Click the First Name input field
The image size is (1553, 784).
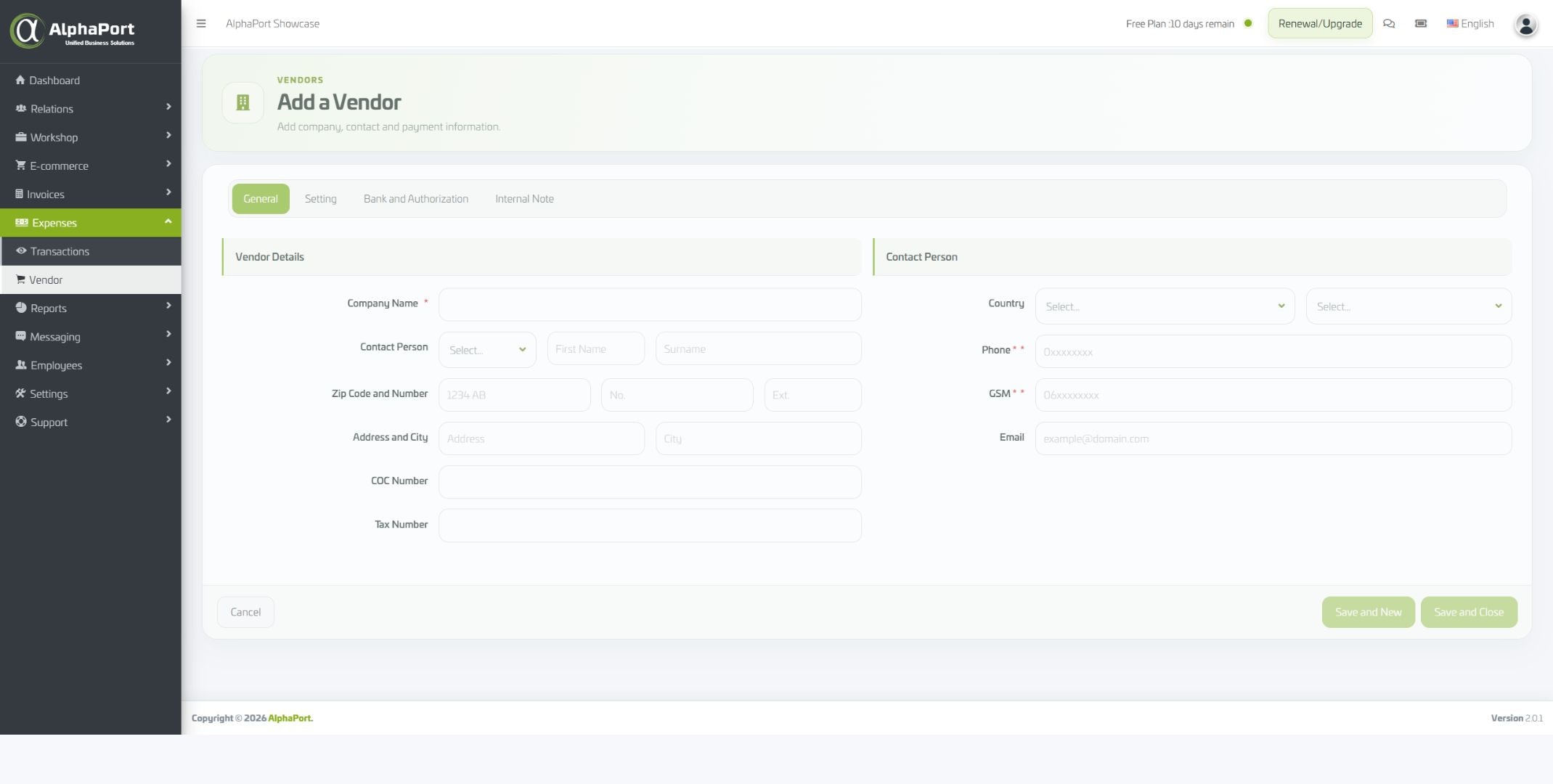pyautogui.click(x=595, y=348)
